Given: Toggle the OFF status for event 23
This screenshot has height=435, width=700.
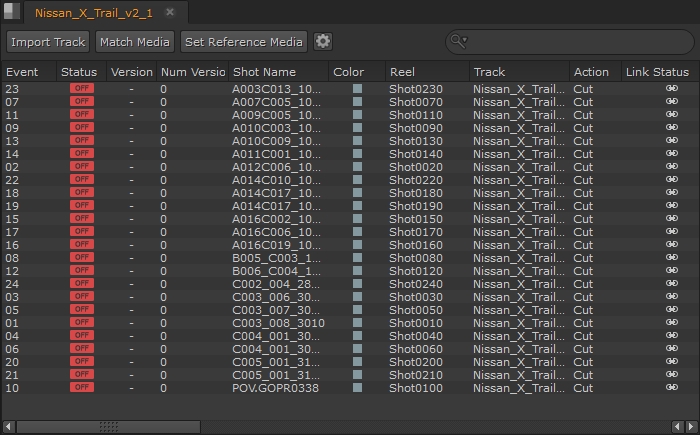Looking at the screenshot, I should tap(81, 89).
